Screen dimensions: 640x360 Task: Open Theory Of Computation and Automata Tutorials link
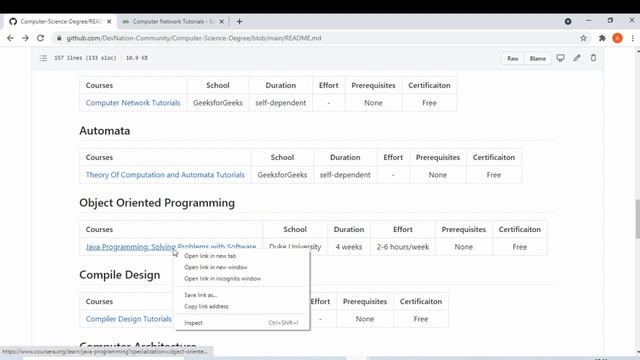pos(165,175)
